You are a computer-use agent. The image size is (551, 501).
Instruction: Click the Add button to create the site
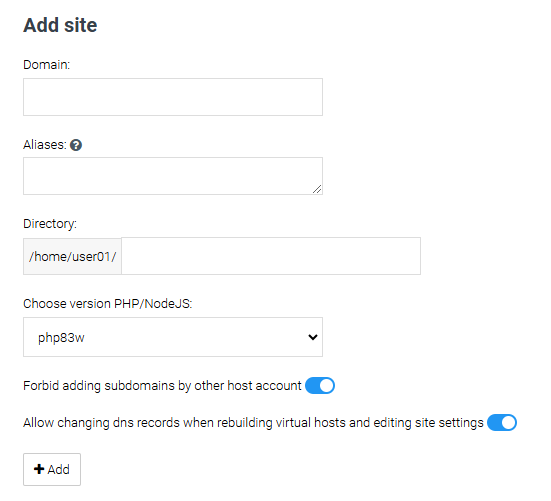pyautogui.click(x=52, y=469)
